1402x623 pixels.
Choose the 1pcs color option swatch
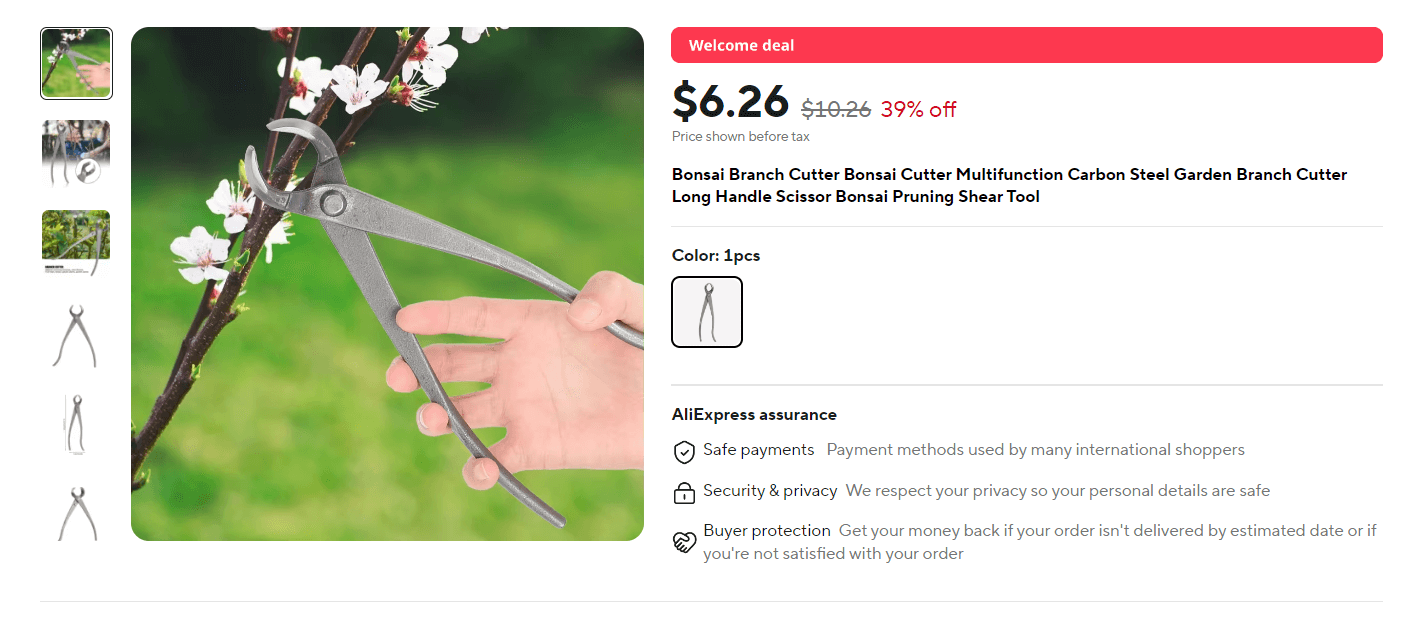[x=707, y=312]
